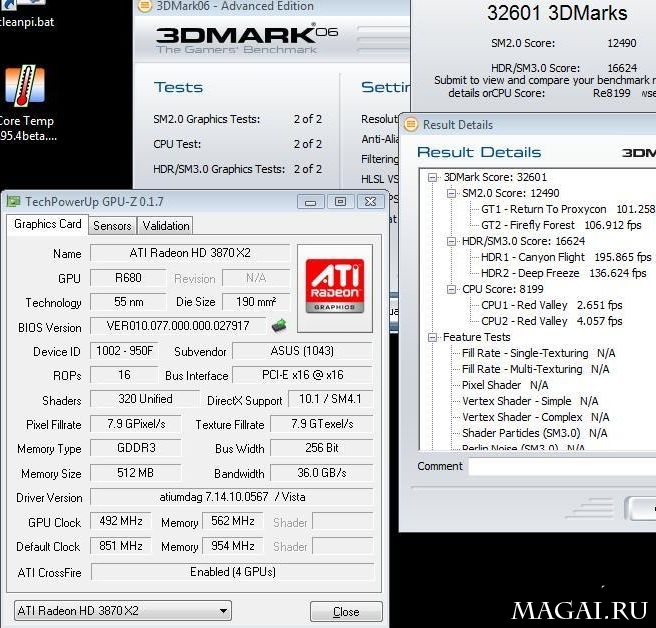Click the 3DMark06 SM2.0 Graphics Tests entry
The height and width of the screenshot is (628, 656).
tap(237, 119)
